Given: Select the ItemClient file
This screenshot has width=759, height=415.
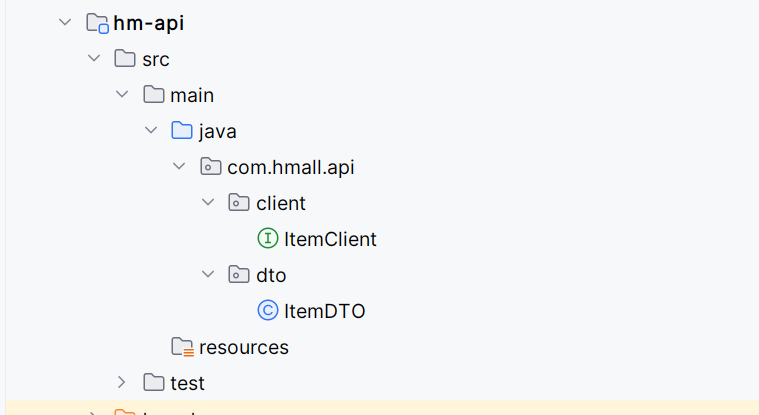Looking at the screenshot, I should point(330,239).
